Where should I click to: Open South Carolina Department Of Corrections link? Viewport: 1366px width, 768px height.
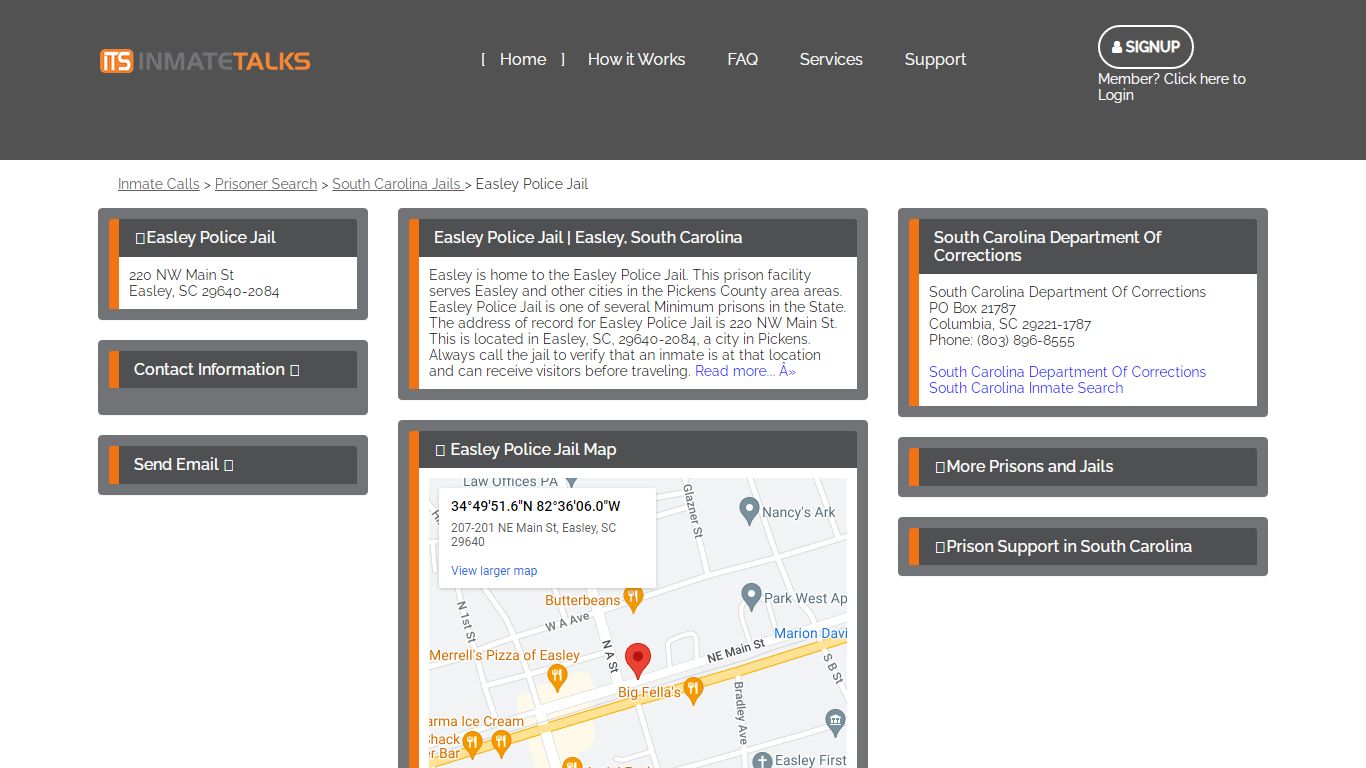click(x=1067, y=372)
